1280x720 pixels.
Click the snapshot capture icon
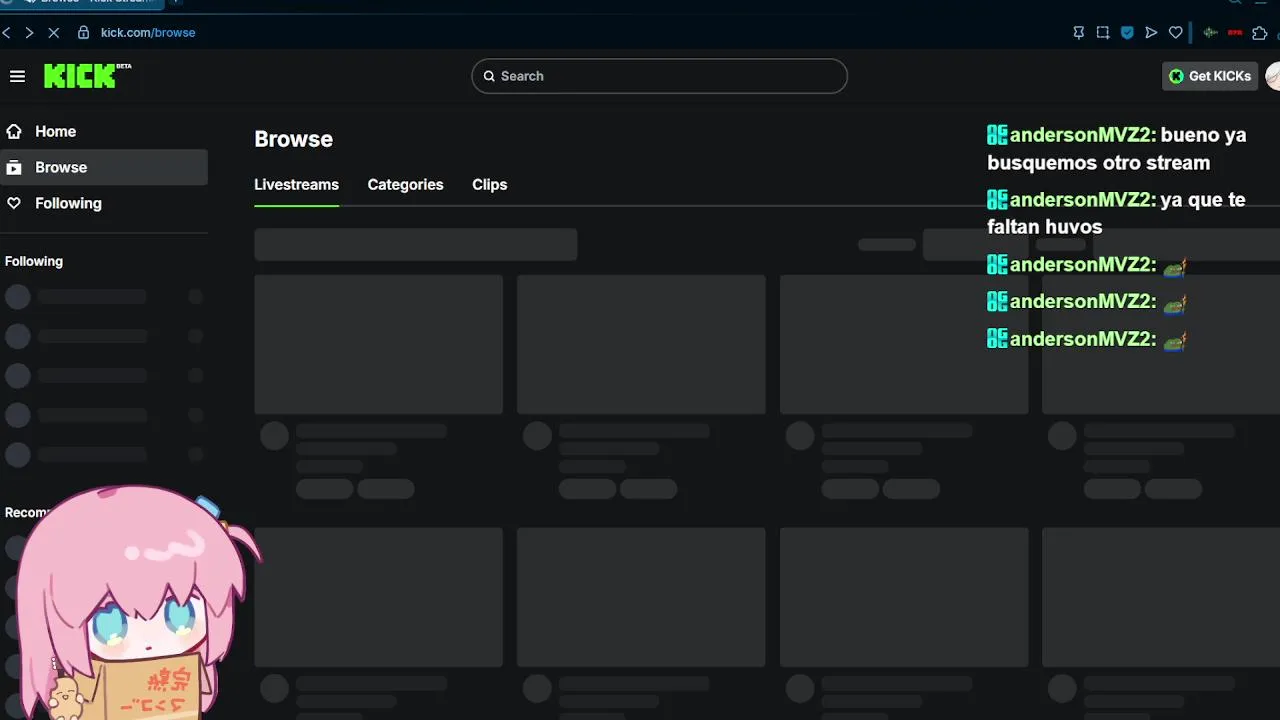click(x=1103, y=32)
